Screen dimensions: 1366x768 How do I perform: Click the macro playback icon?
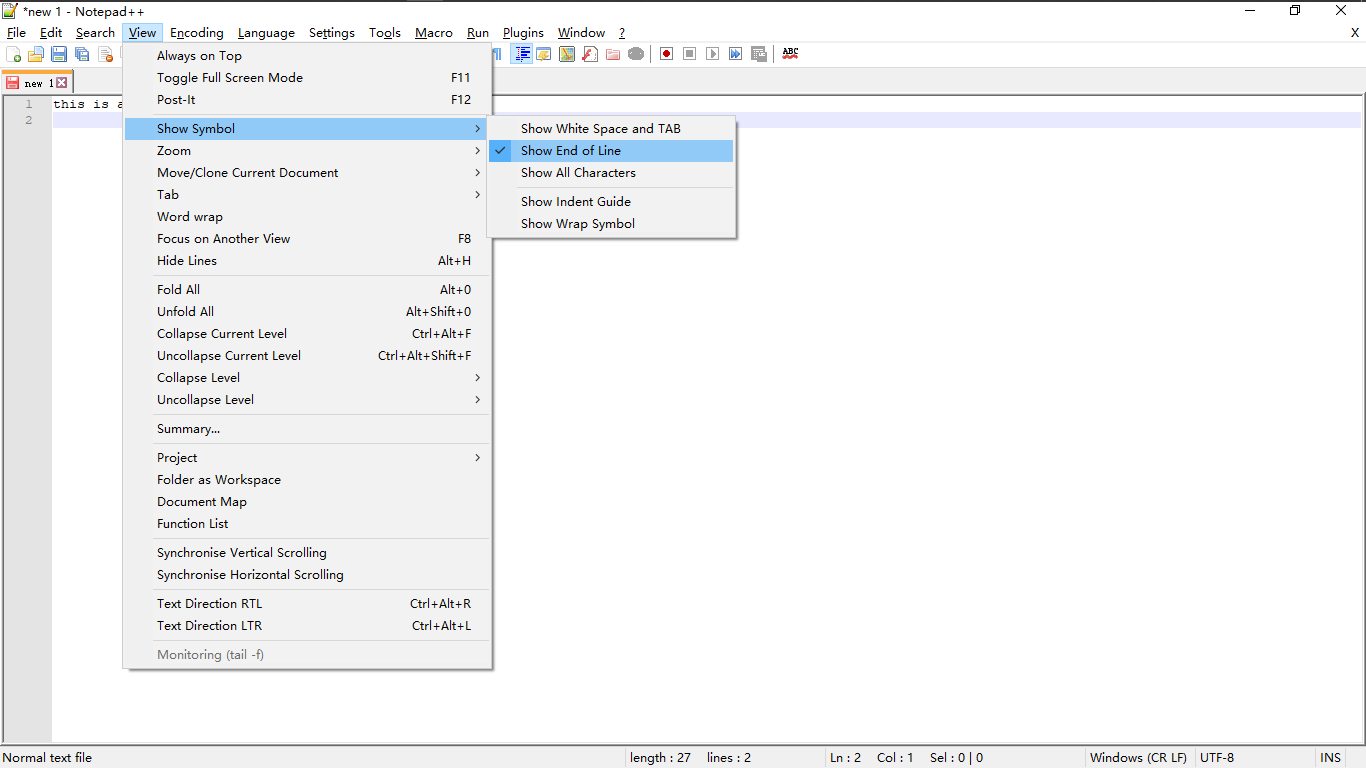tap(712, 53)
